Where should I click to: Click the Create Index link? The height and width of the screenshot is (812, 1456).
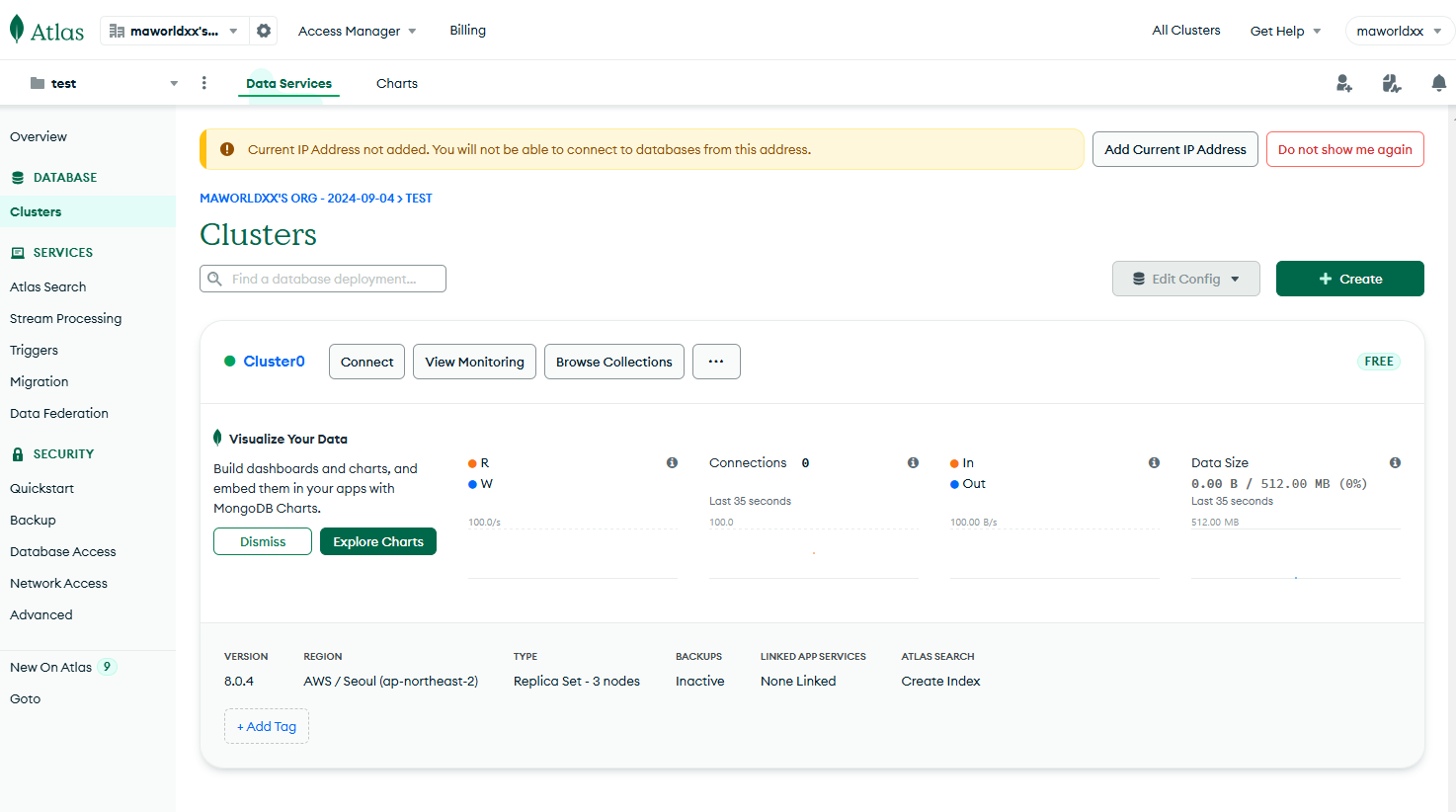(940, 681)
